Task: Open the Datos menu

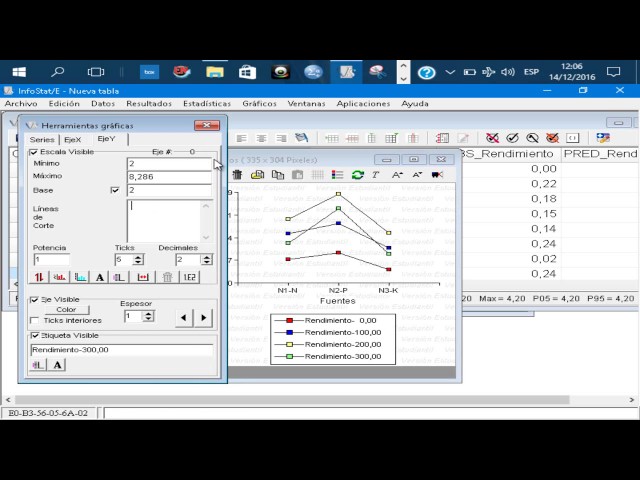Action: [x=103, y=104]
